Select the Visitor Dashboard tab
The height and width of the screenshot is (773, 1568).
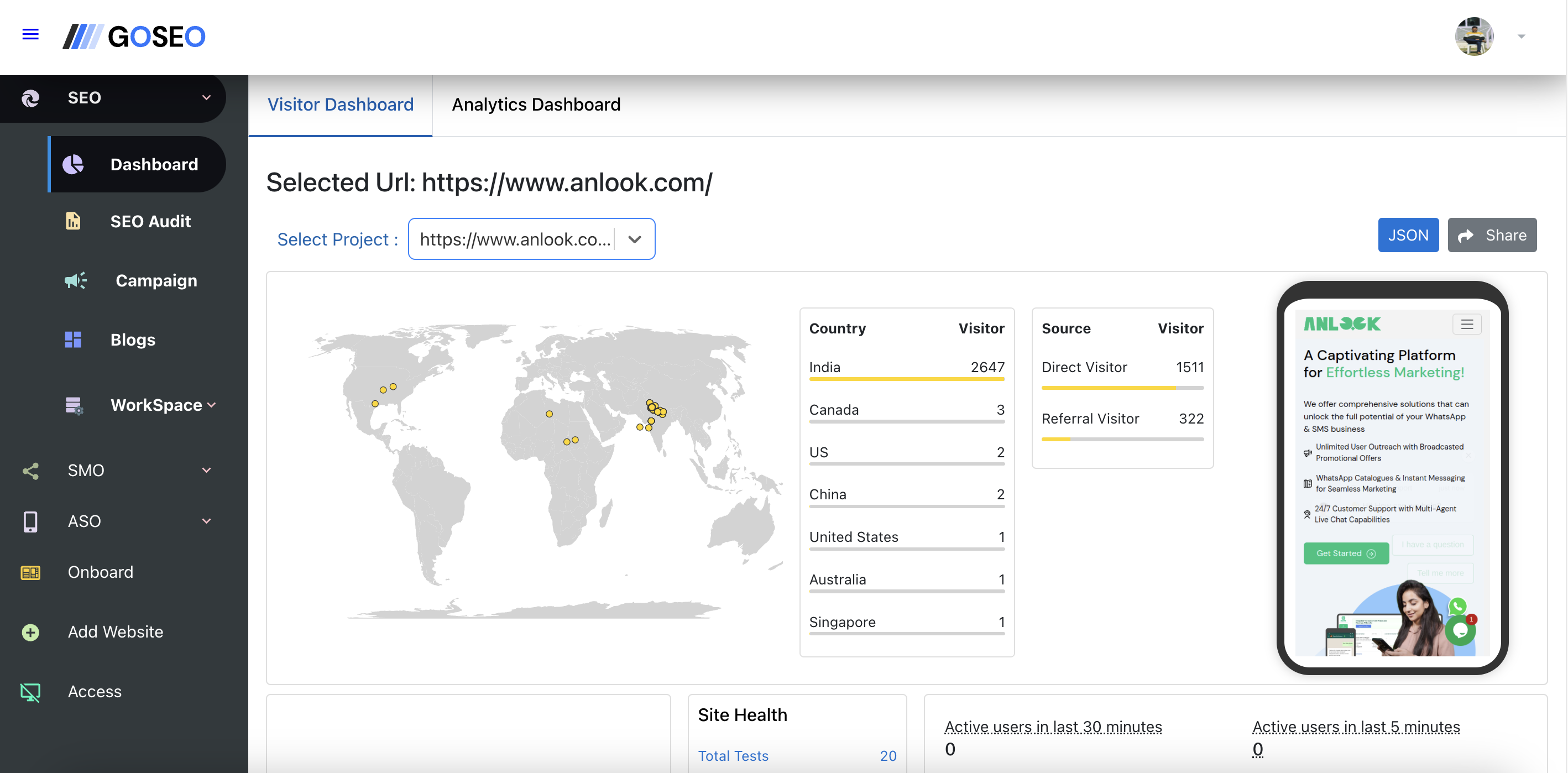coord(340,105)
